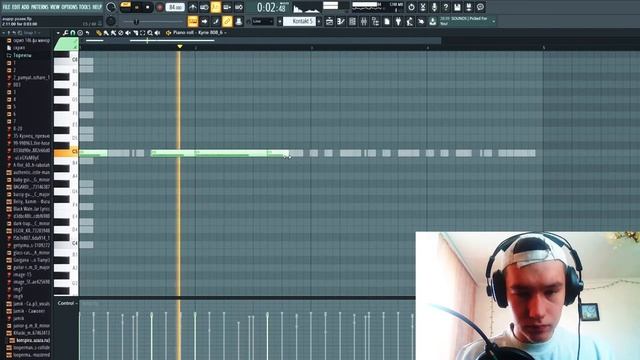Open the OPTIONS menu
640x360 pixels.
coord(69,7)
